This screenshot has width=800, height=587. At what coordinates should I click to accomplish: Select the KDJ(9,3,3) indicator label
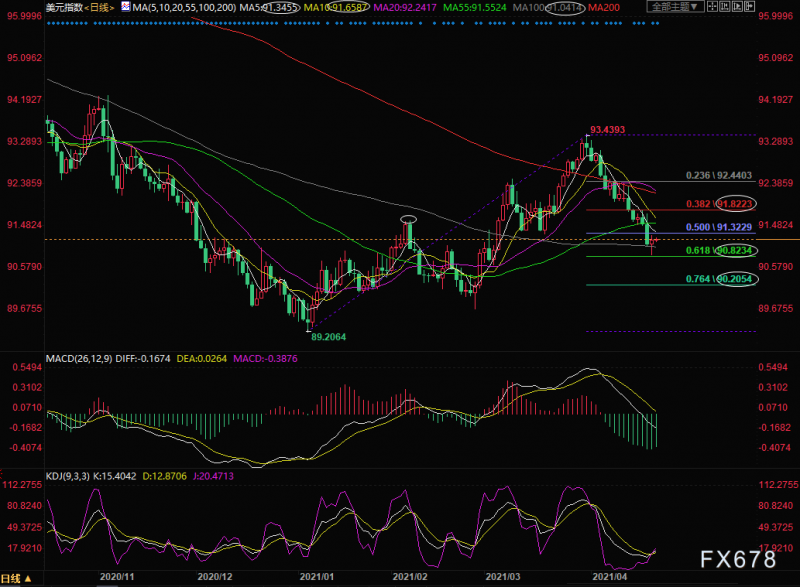coord(68,476)
